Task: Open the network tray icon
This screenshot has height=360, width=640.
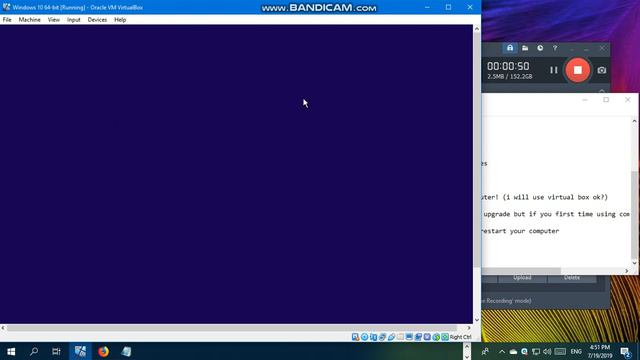Action: pos(536,351)
